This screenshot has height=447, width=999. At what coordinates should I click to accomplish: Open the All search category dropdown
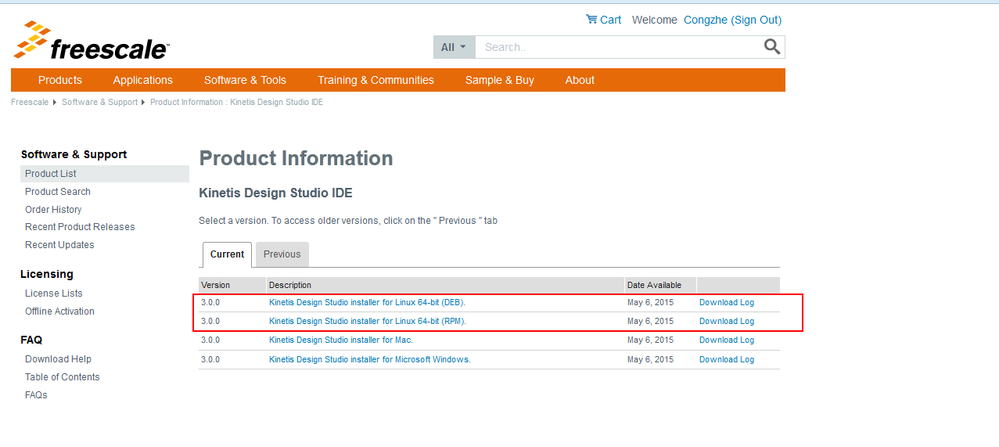click(x=454, y=47)
